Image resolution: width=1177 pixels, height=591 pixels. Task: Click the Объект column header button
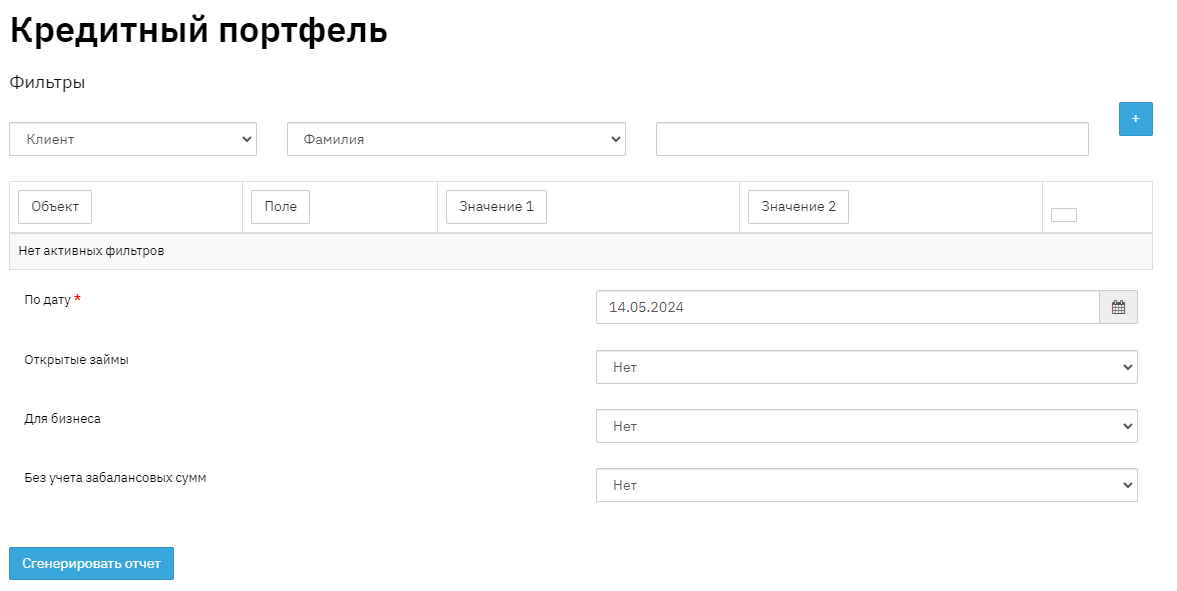pyautogui.click(x=55, y=207)
